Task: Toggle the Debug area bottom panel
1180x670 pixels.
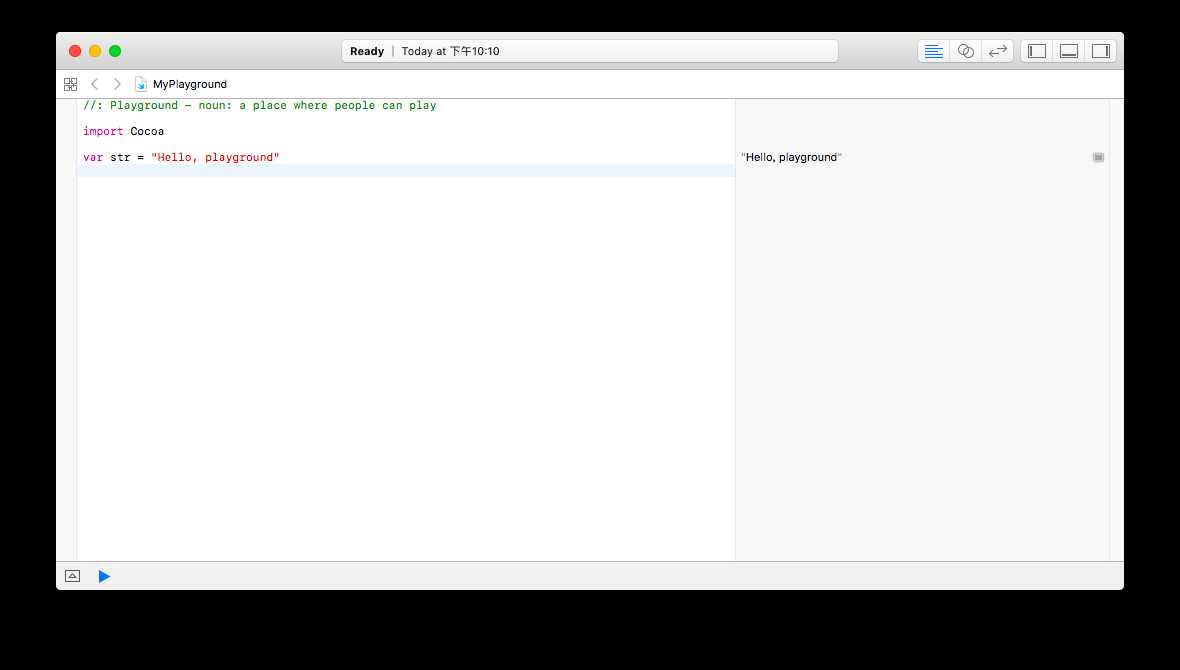Action: click(x=1069, y=51)
